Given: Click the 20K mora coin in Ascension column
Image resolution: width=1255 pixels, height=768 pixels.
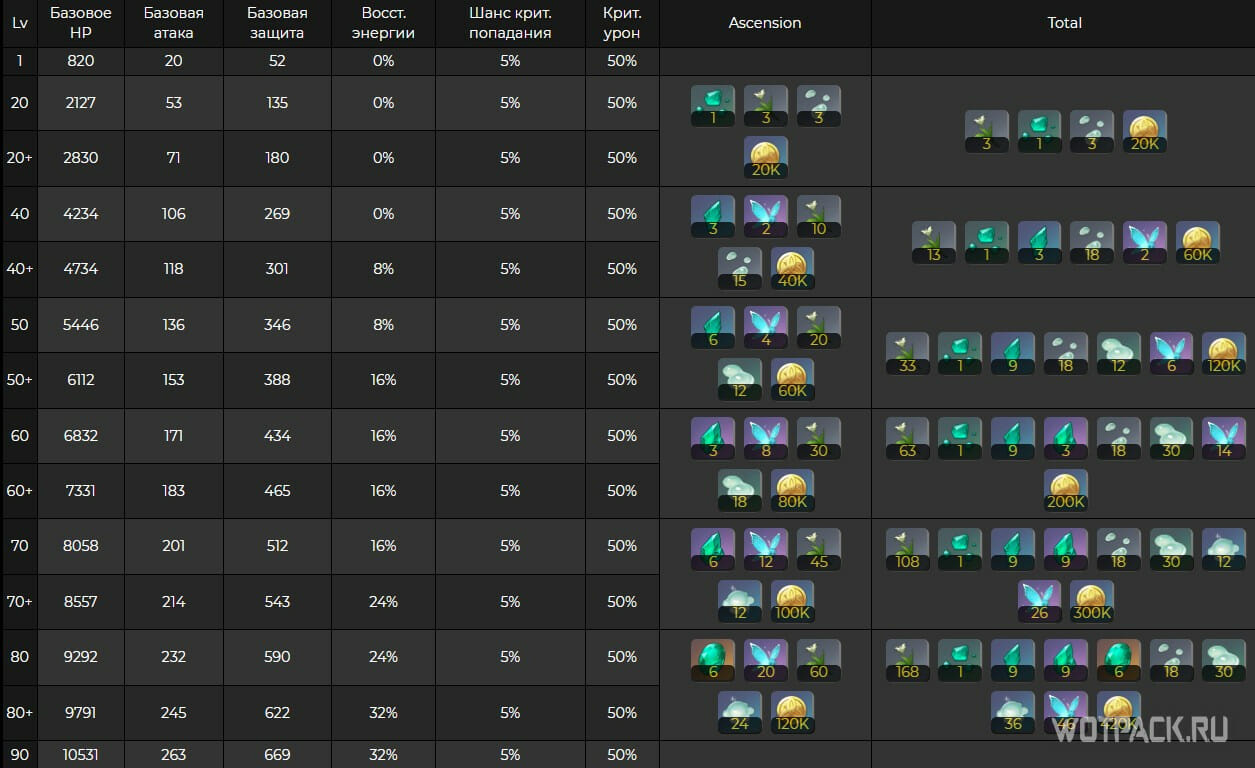Looking at the screenshot, I should [766, 158].
